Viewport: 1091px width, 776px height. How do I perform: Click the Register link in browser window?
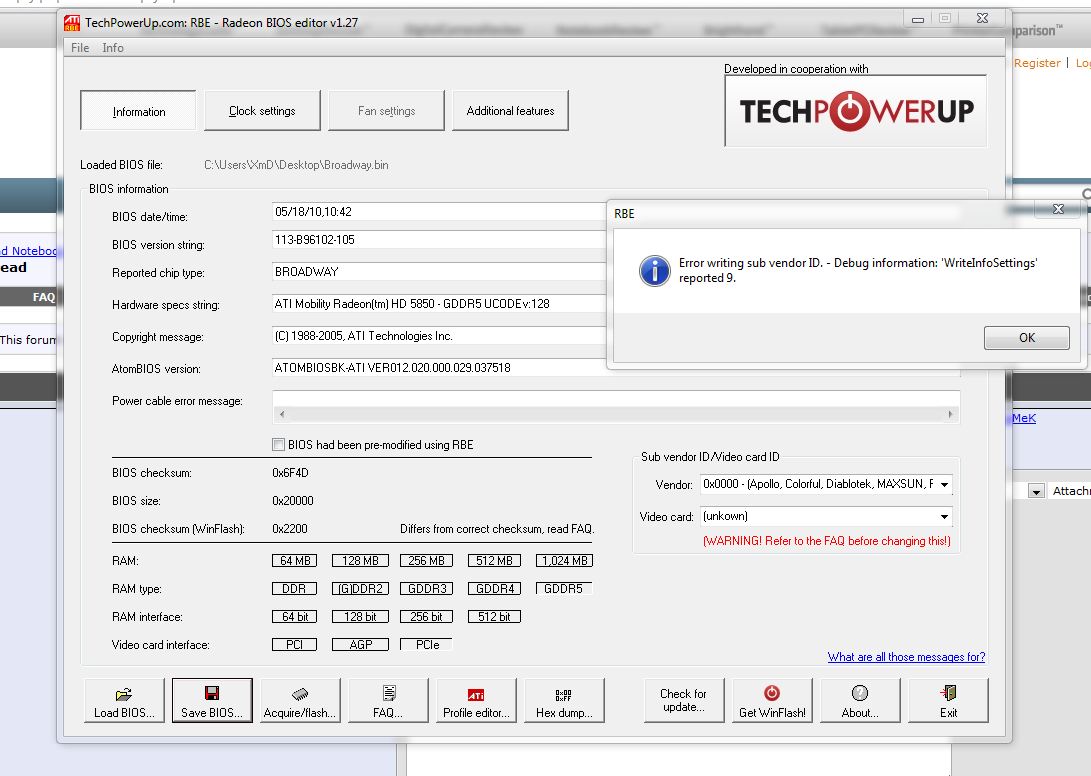1037,63
